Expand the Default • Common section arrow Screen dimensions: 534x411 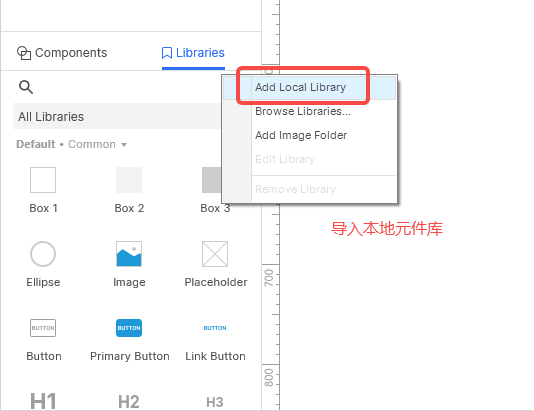(x=124, y=145)
